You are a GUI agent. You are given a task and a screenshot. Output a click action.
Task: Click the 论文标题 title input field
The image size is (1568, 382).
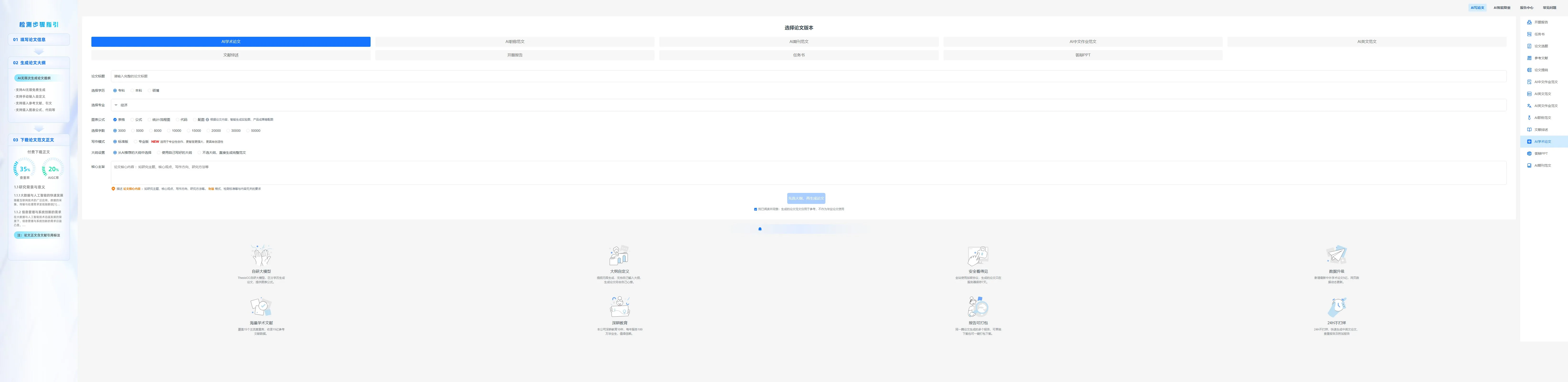(x=808, y=76)
